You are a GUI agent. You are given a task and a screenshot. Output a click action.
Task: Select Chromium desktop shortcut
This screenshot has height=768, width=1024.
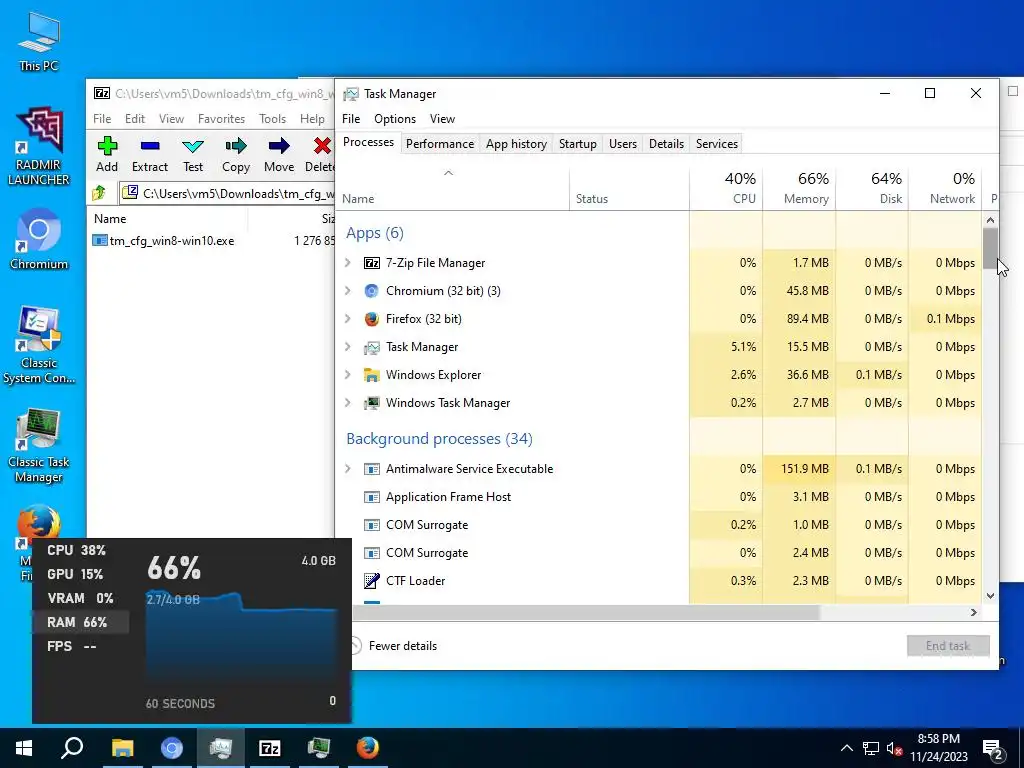pyautogui.click(x=39, y=239)
